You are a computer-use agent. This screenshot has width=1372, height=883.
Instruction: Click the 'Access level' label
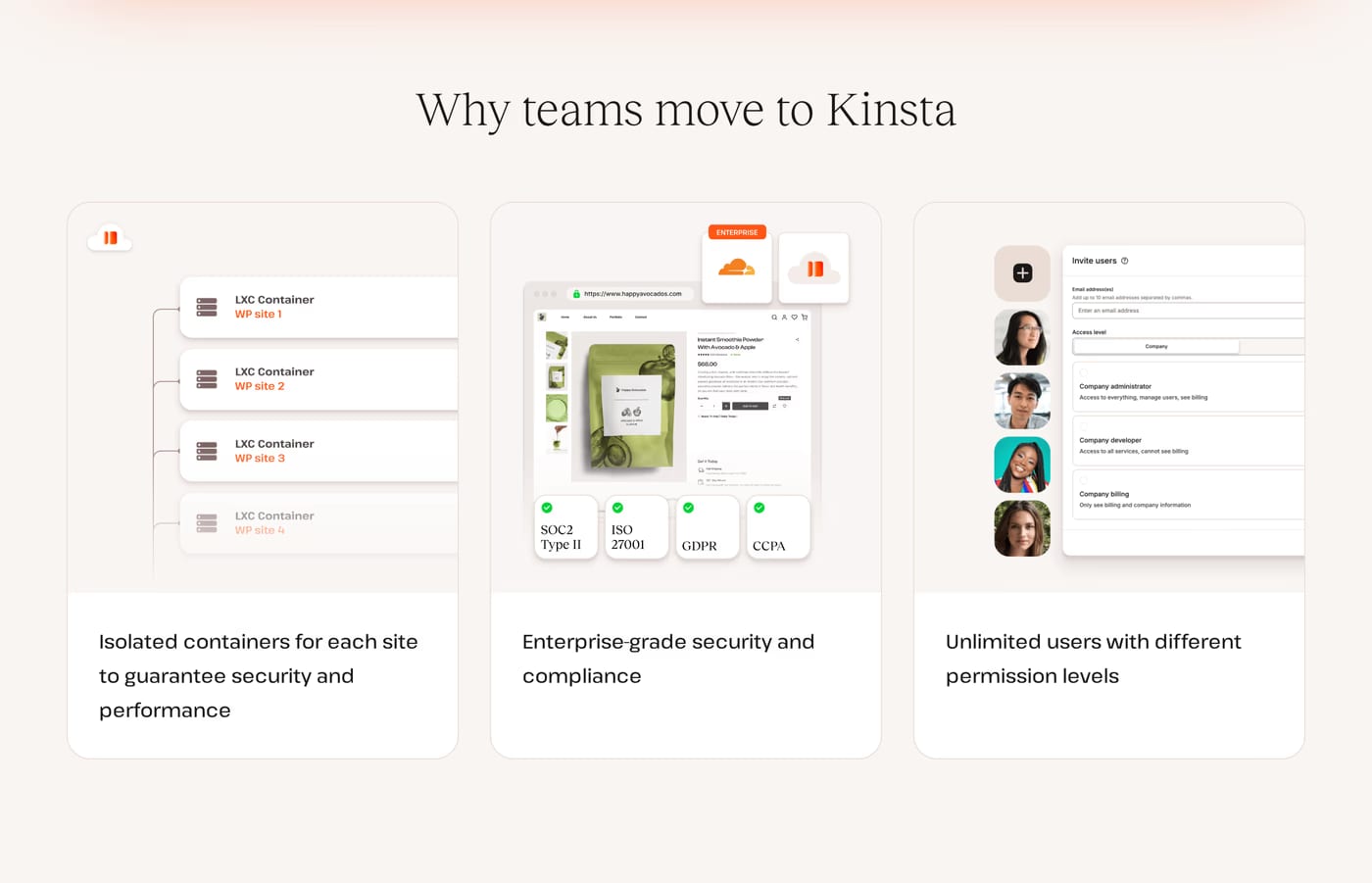1089,332
